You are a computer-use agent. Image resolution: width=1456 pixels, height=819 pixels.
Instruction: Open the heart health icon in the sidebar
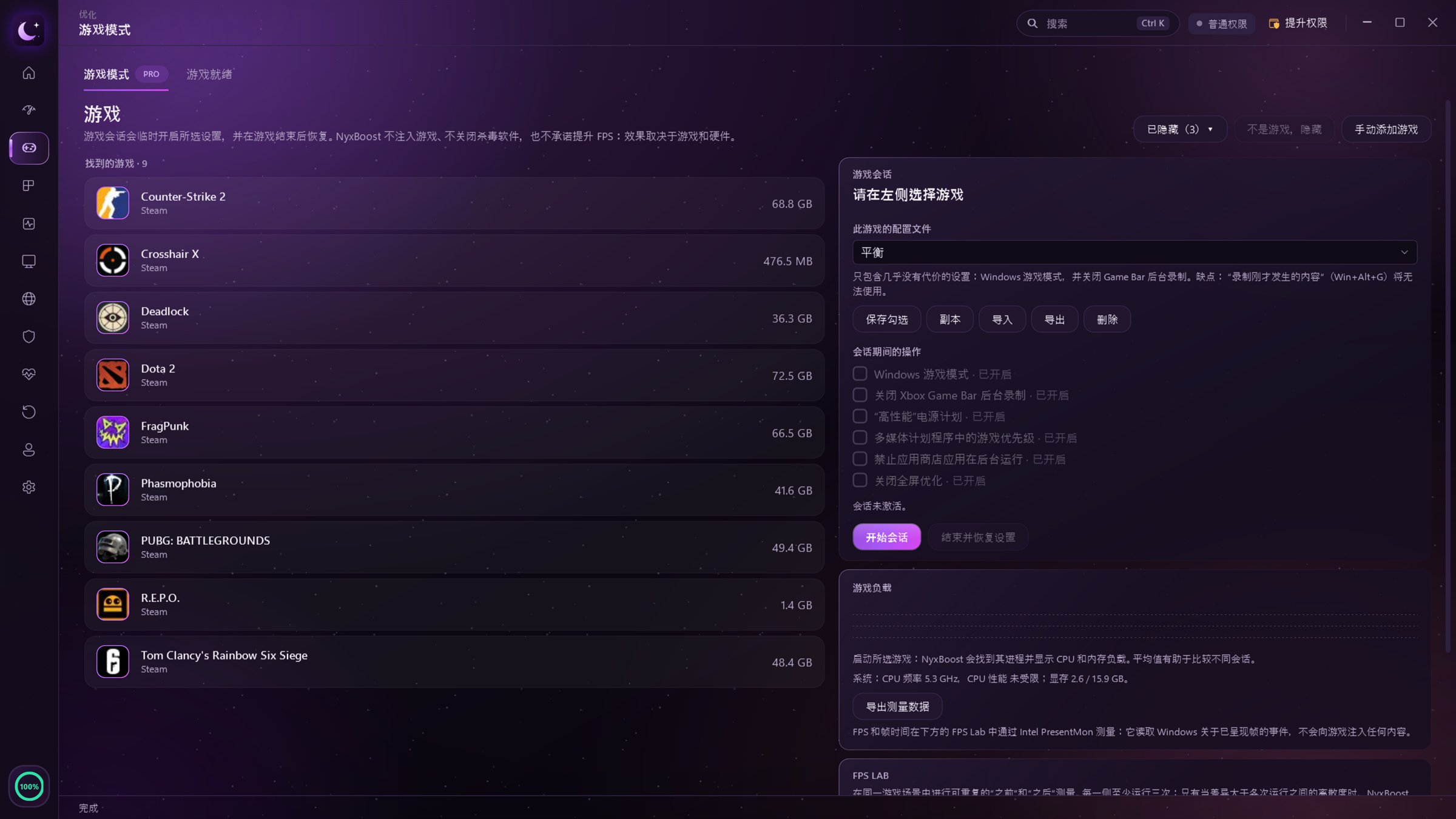29,374
